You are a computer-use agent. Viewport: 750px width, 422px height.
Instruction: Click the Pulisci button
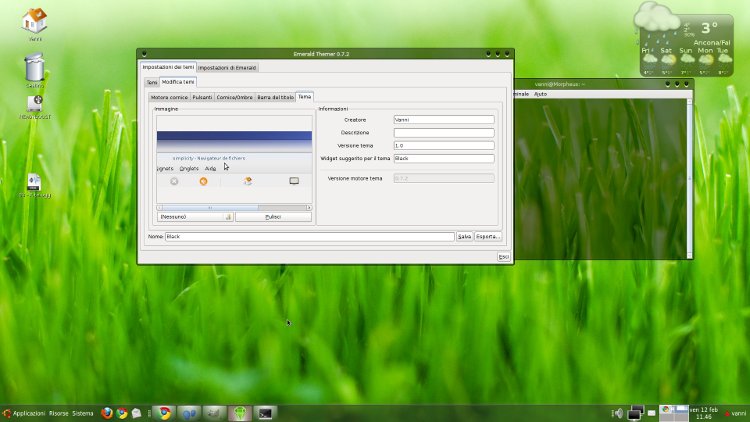tap(273, 217)
